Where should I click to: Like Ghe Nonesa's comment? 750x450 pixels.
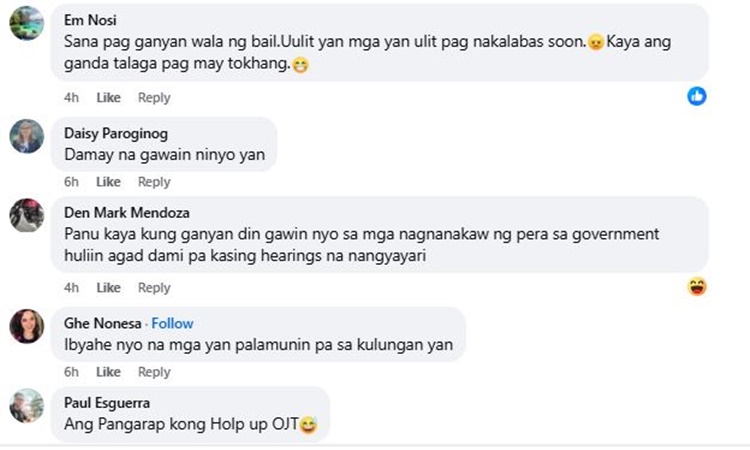[x=109, y=372]
